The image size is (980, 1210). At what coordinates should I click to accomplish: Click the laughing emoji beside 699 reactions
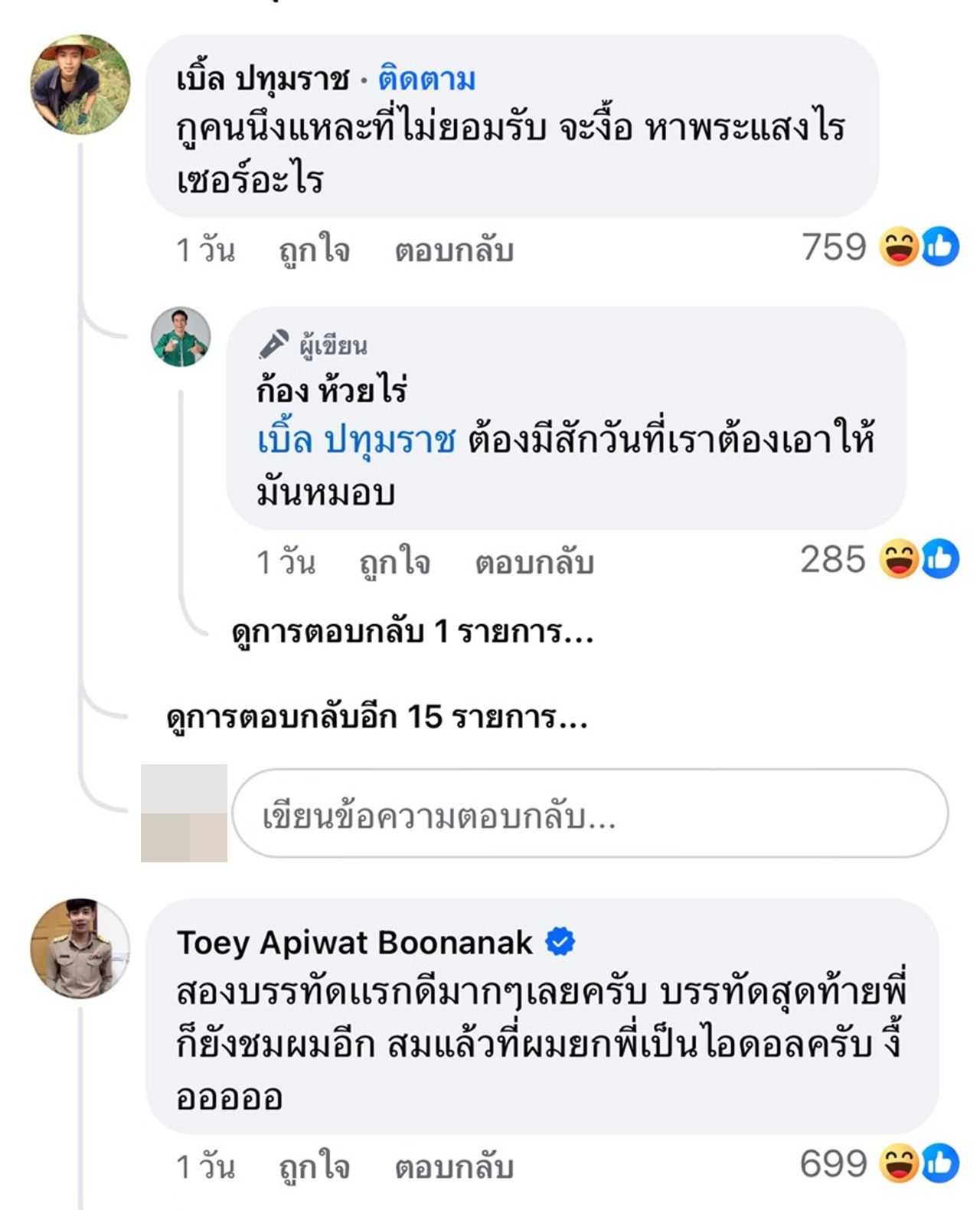coord(898,1163)
